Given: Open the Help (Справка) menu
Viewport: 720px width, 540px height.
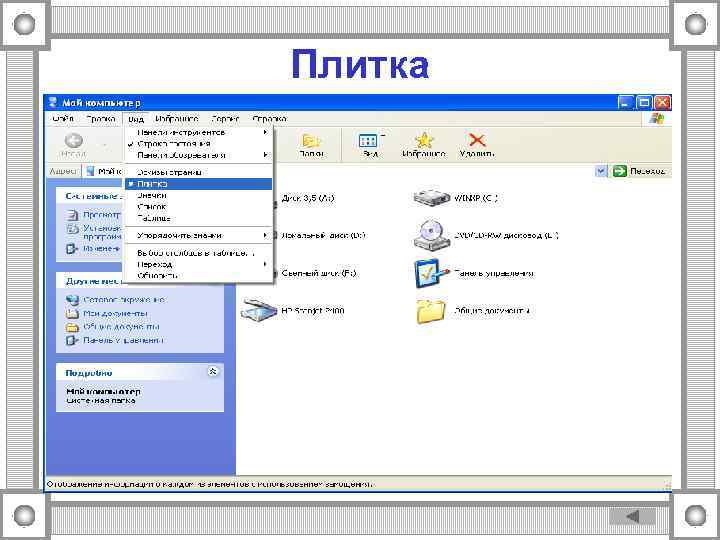Looking at the screenshot, I should tap(269, 119).
